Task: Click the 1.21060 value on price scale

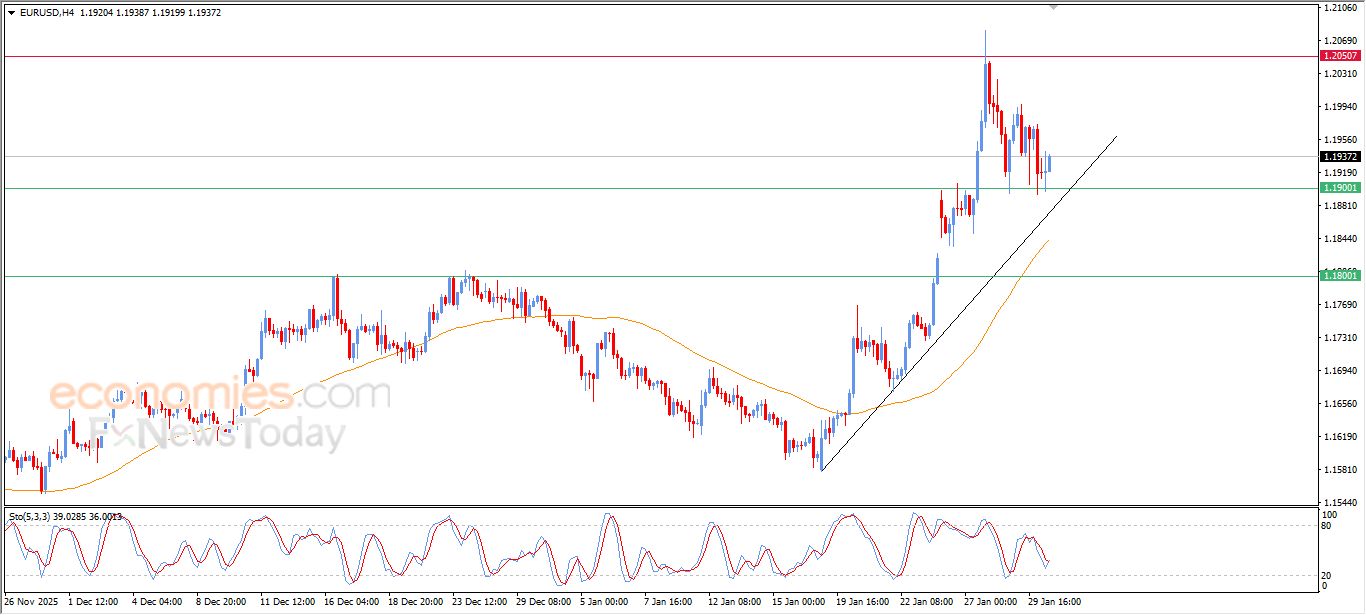Action: [1338, 8]
